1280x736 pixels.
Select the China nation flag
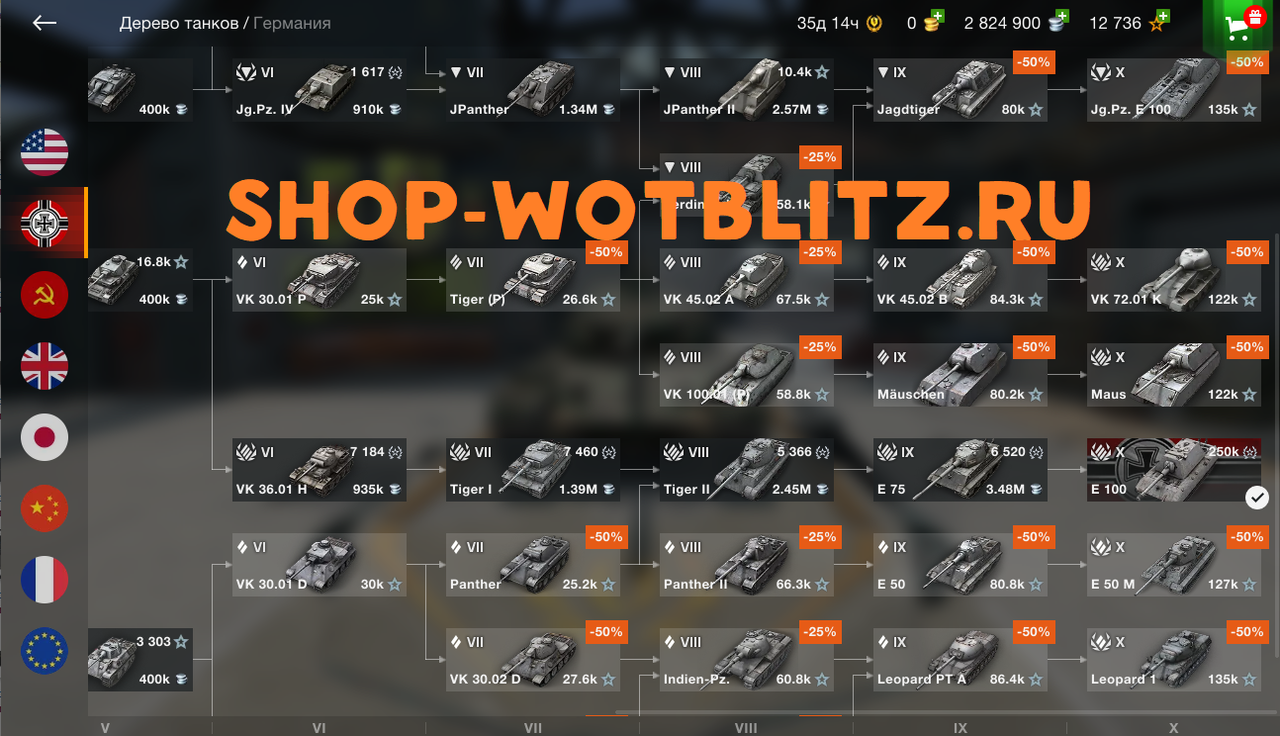[45, 508]
